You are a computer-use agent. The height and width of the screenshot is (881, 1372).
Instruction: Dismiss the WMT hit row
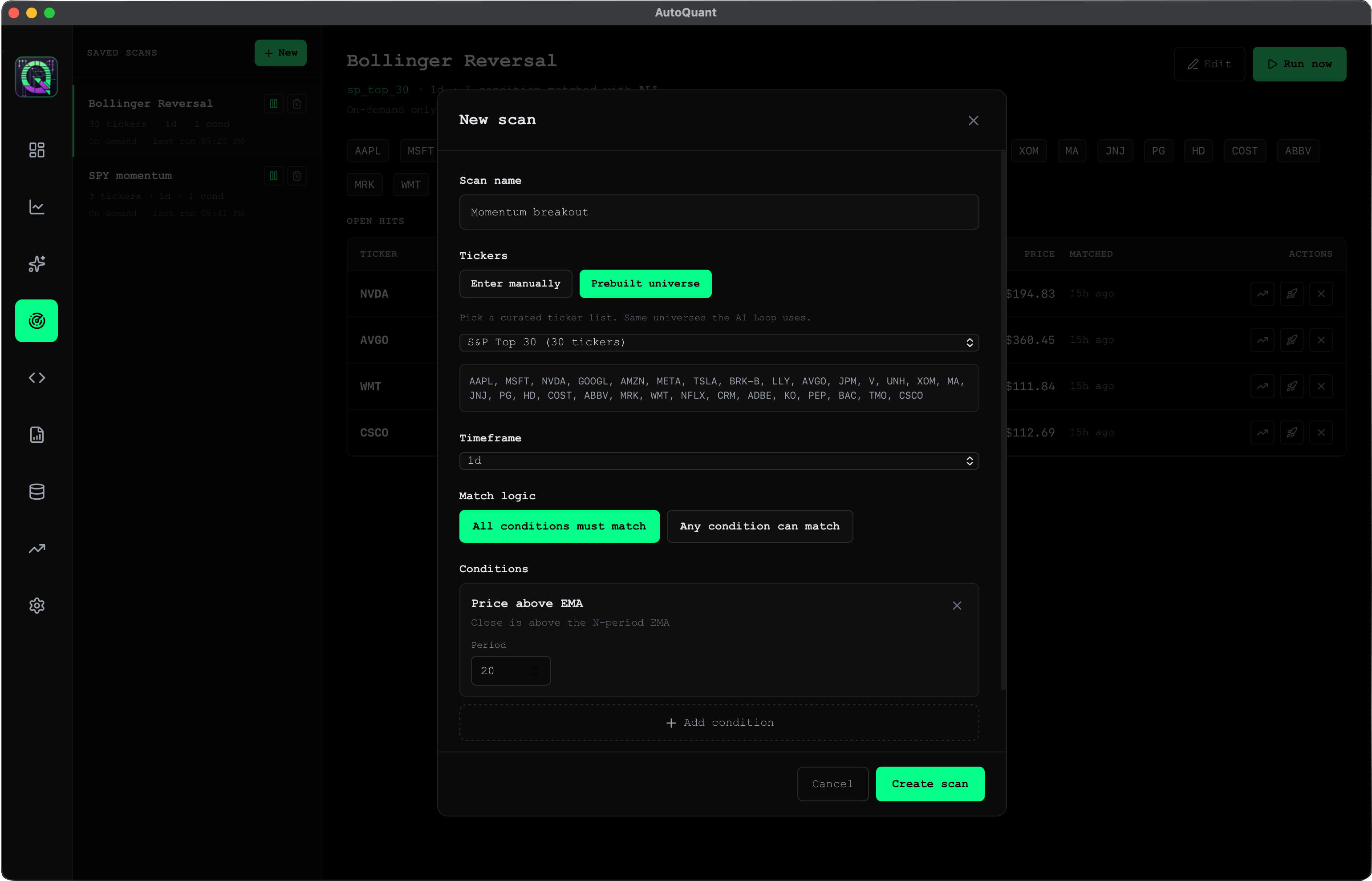pos(1321,387)
